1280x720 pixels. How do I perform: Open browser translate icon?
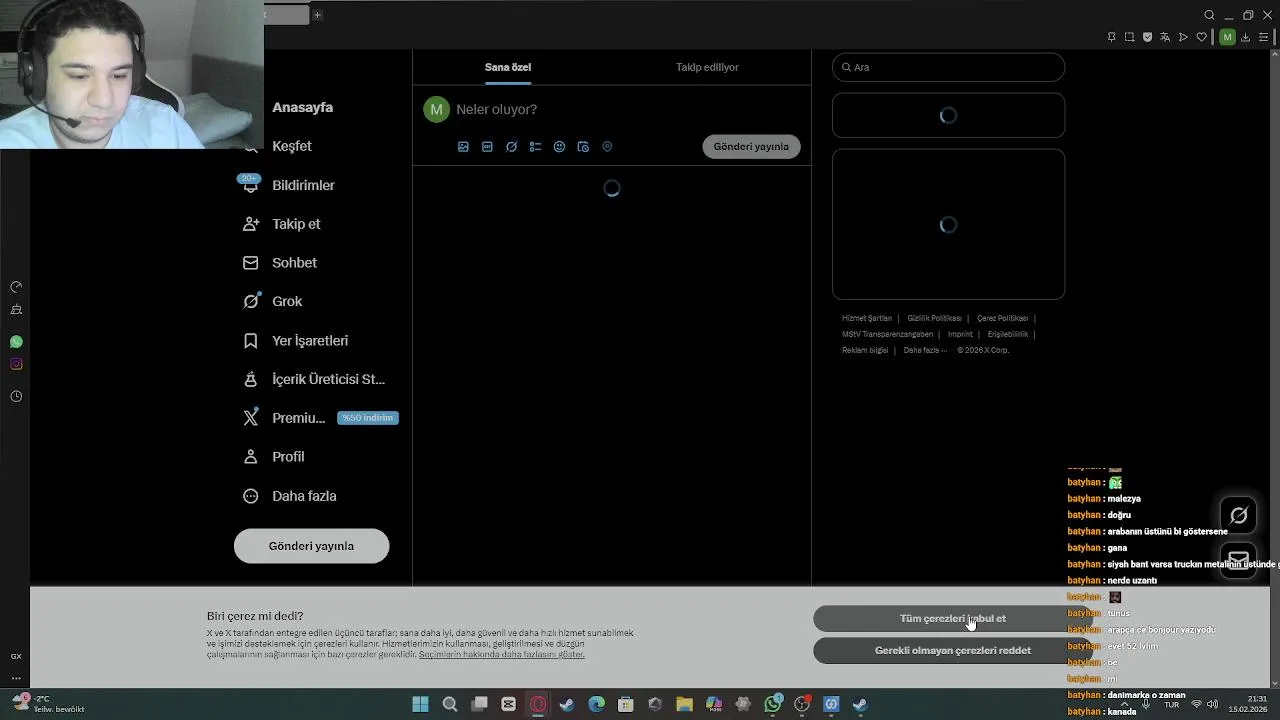click(x=1165, y=37)
